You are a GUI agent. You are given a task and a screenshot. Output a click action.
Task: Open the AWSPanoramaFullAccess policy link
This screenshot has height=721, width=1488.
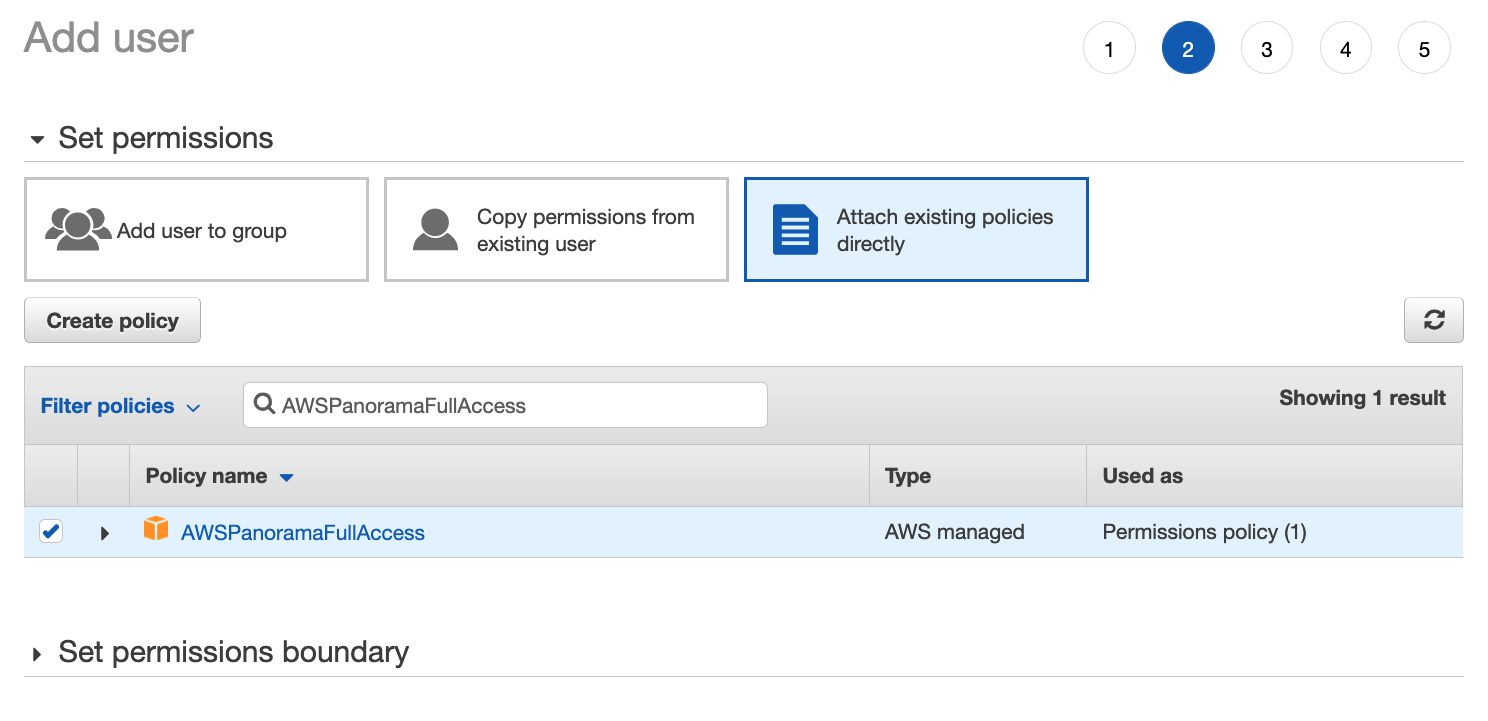tap(302, 533)
